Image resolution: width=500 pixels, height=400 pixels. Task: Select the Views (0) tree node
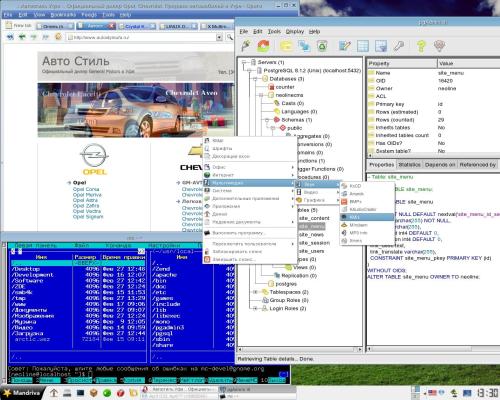tap(305, 267)
